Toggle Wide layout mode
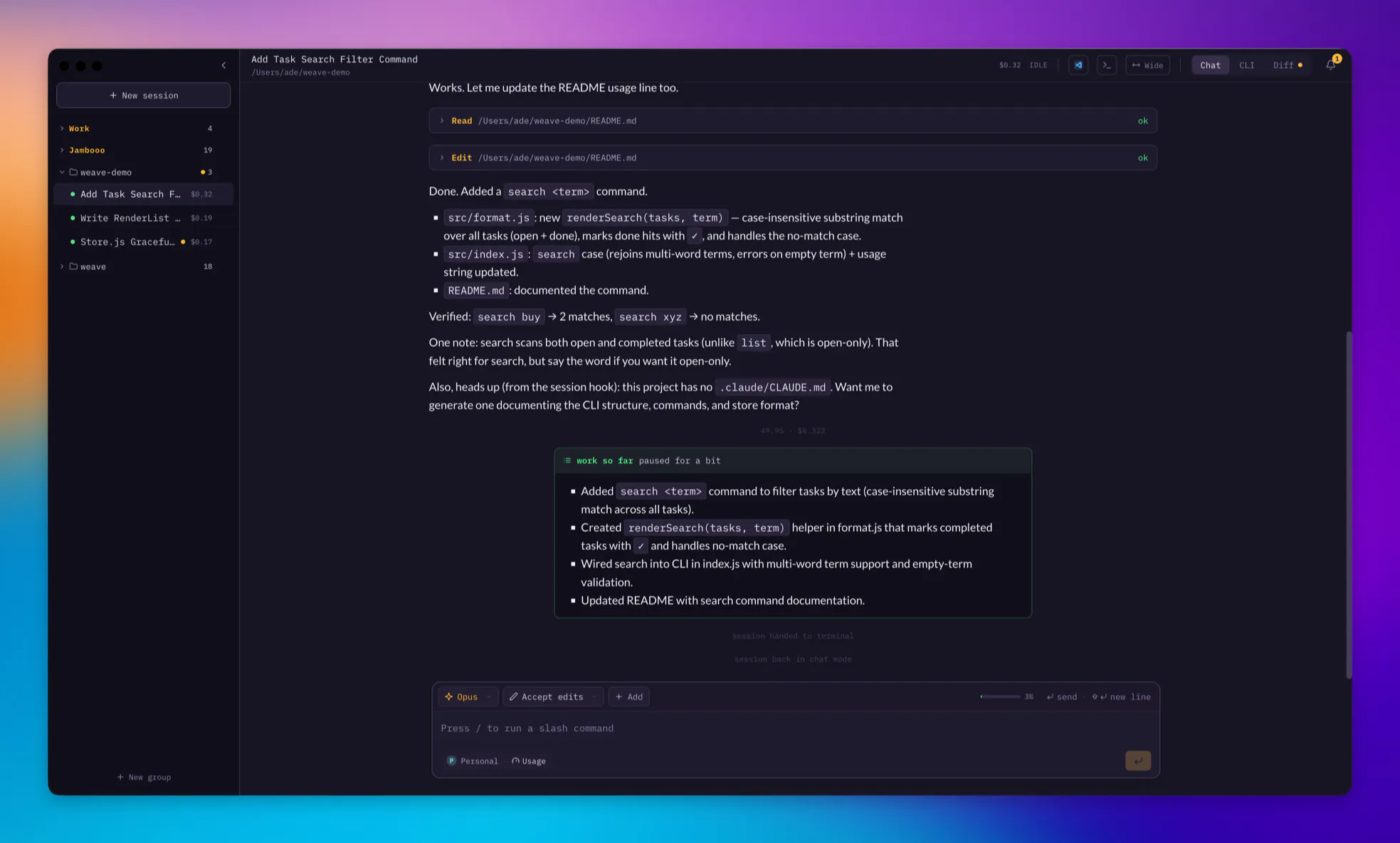The image size is (1400, 843). point(1147,65)
